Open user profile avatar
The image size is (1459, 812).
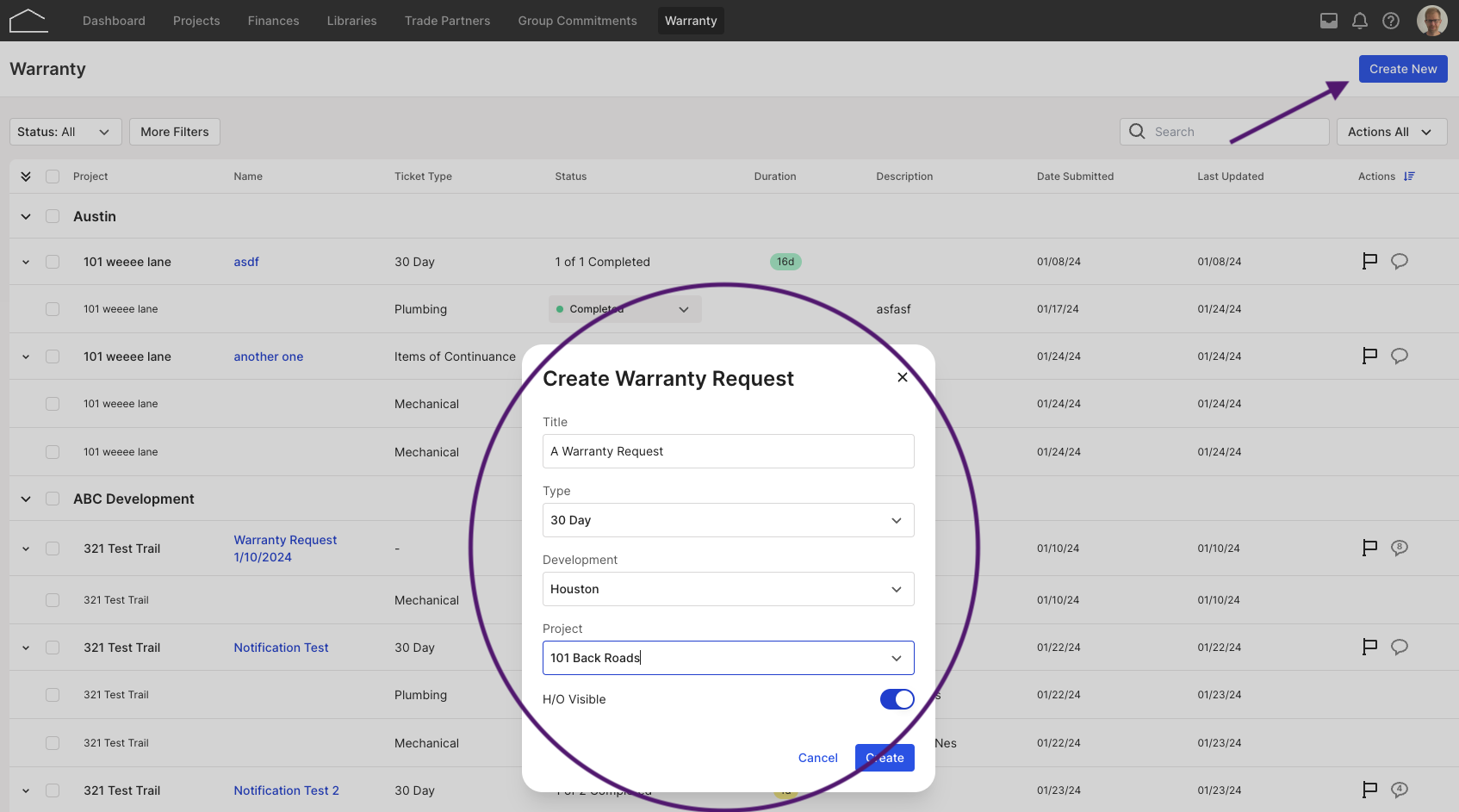click(x=1432, y=21)
